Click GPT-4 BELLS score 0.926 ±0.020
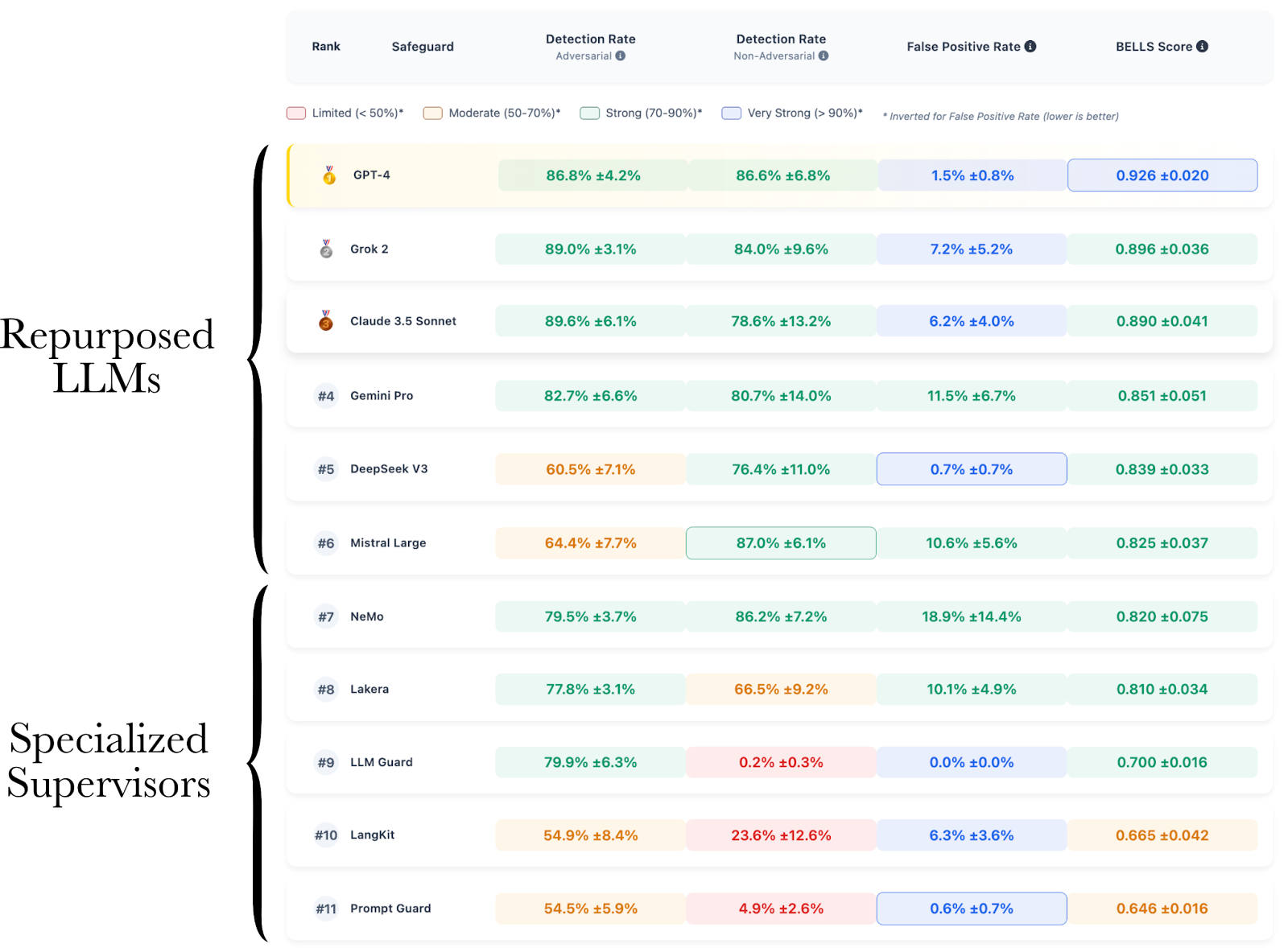The height and width of the screenshot is (948, 1288). 1162,175
